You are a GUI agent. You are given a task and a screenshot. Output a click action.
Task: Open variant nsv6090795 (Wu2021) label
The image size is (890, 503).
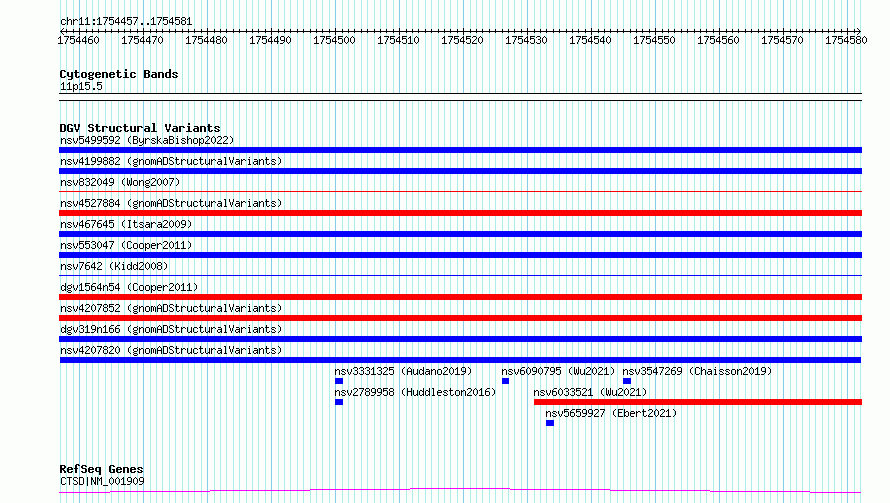point(558,371)
